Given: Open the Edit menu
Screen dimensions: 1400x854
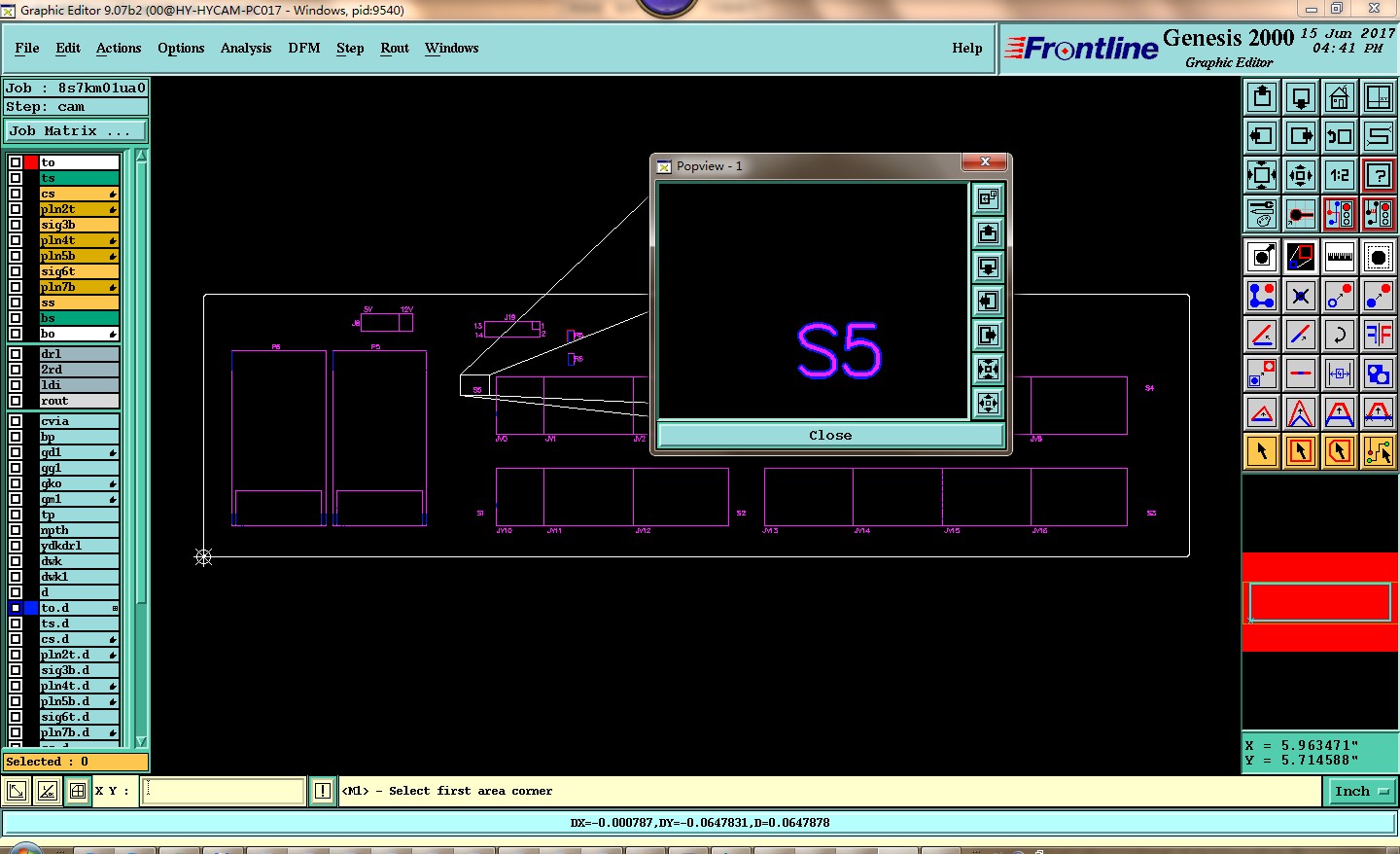Looking at the screenshot, I should click(68, 48).
